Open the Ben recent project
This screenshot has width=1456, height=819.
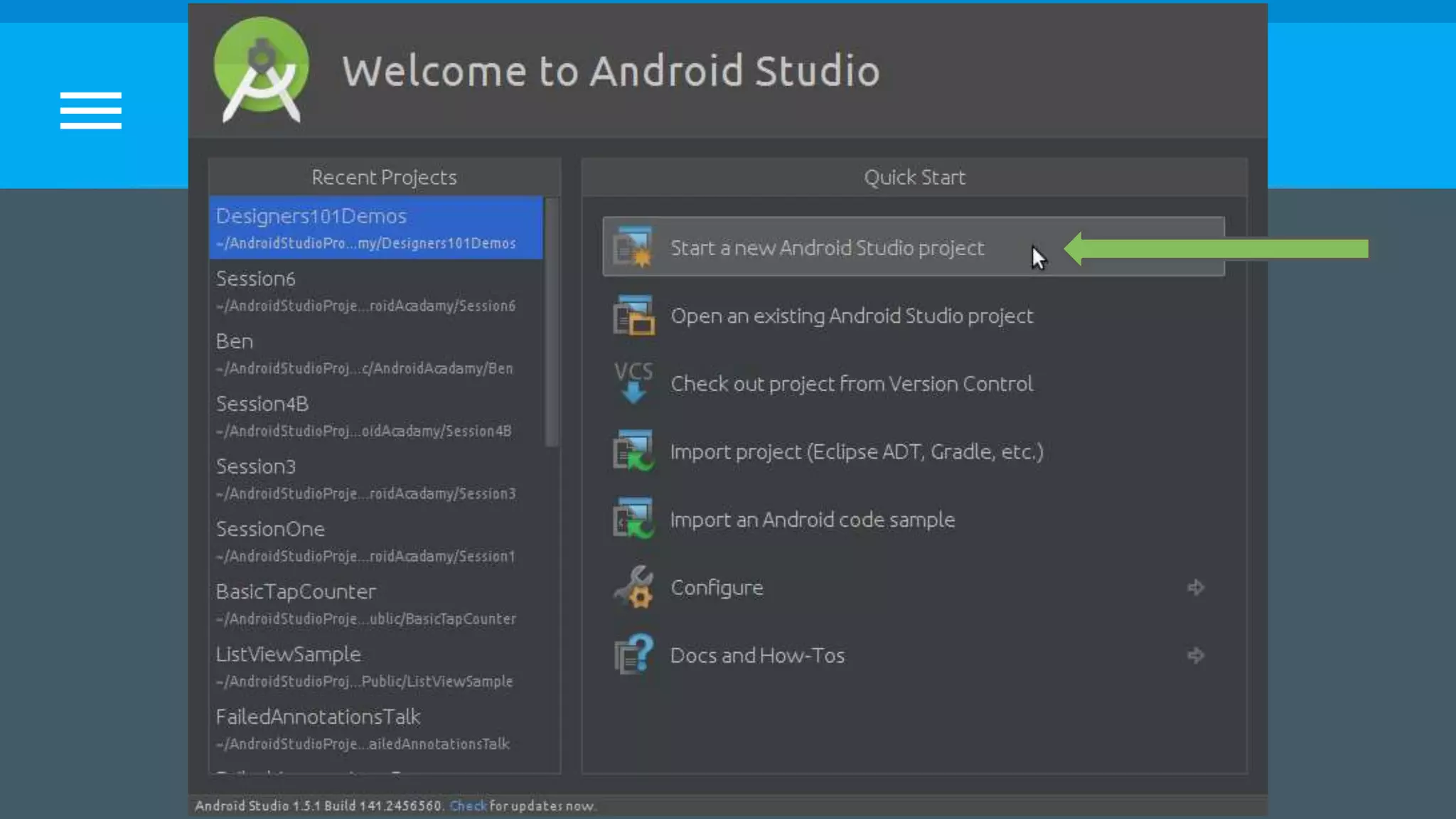click(376, 353)
